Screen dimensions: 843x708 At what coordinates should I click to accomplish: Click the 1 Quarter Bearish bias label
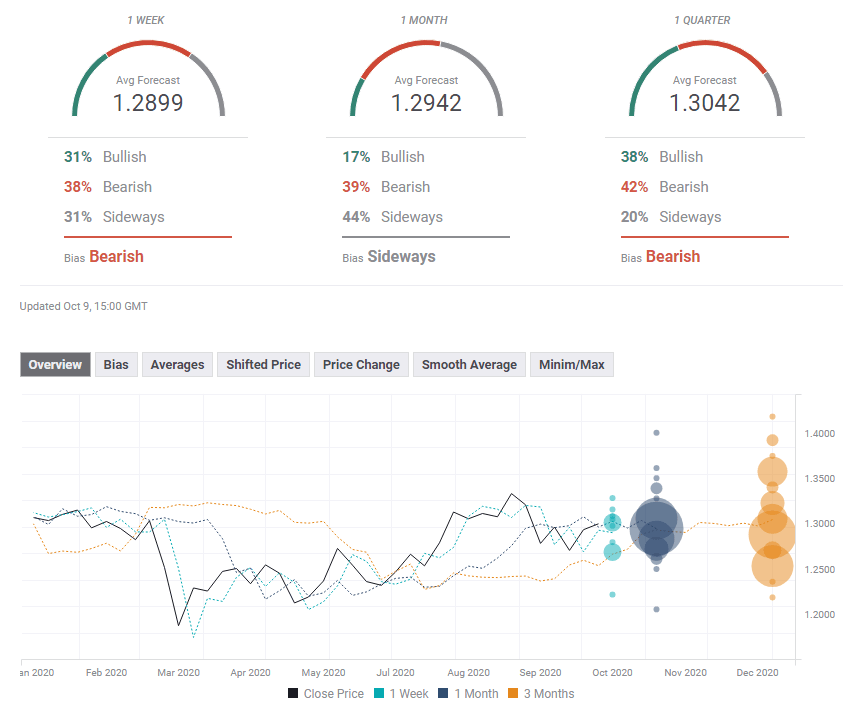pyautogui.click(x=673, y=257)
